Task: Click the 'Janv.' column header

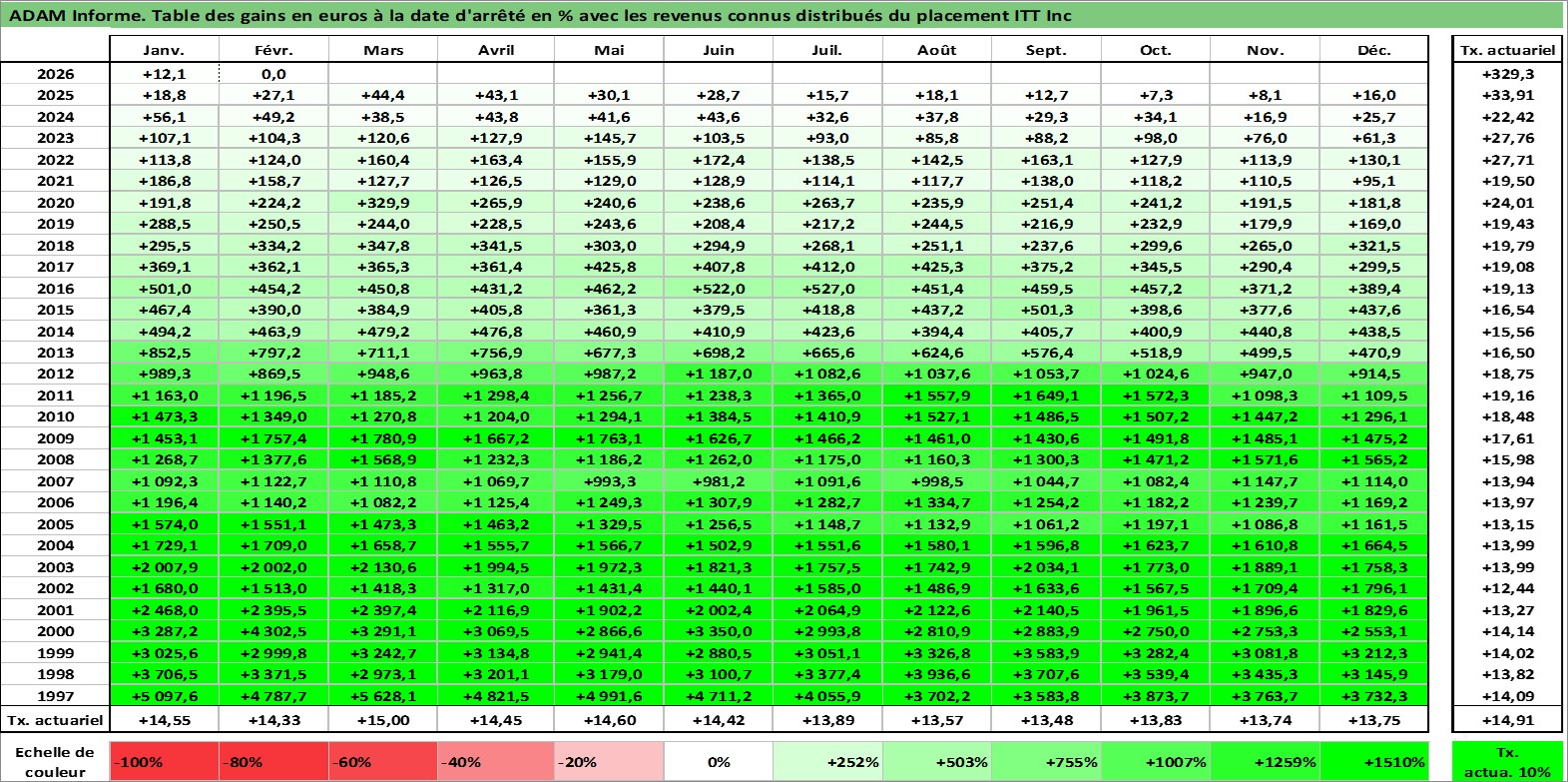Action: (x=164, y=50)
